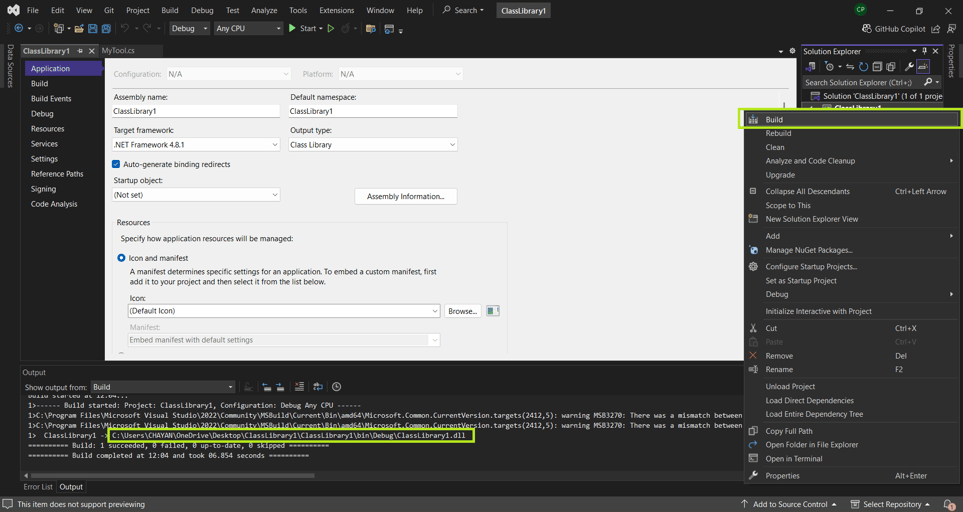963x512 pixels.
Task: Select Icon and manifest radio button
Action: [x=121, y=258]
